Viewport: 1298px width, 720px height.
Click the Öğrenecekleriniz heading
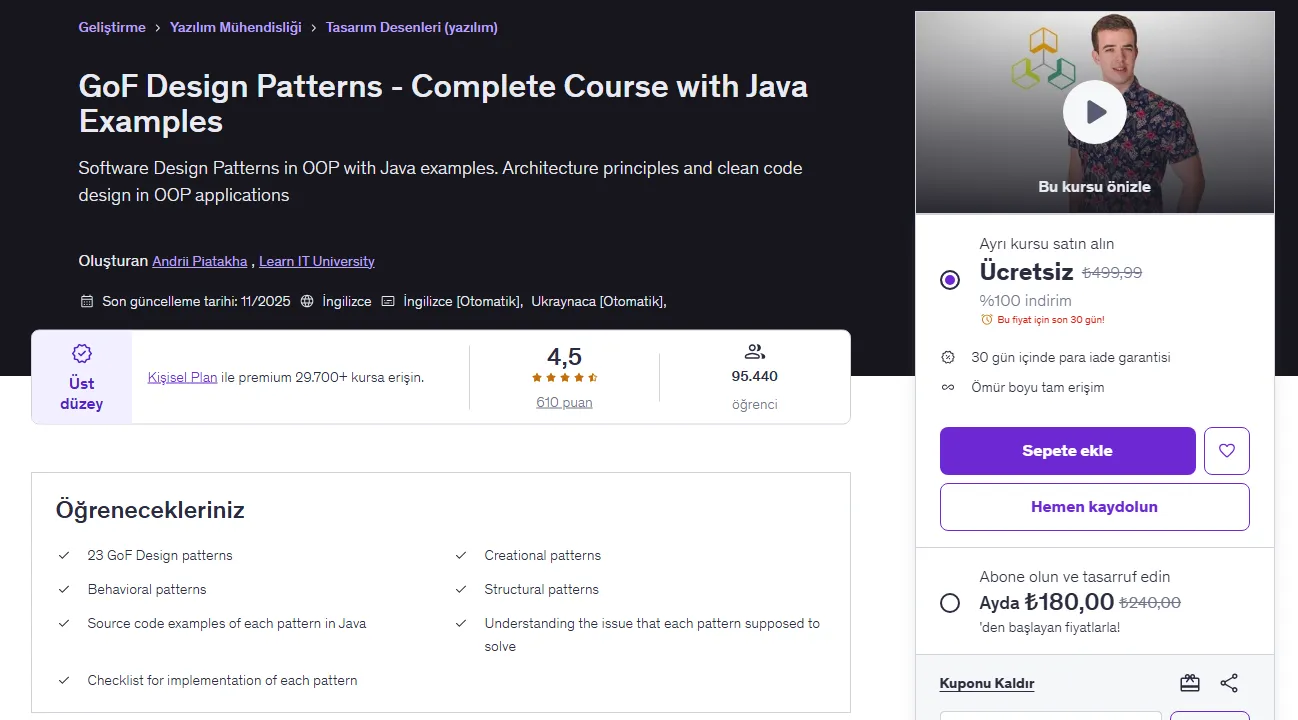click(x=150, y=510)
